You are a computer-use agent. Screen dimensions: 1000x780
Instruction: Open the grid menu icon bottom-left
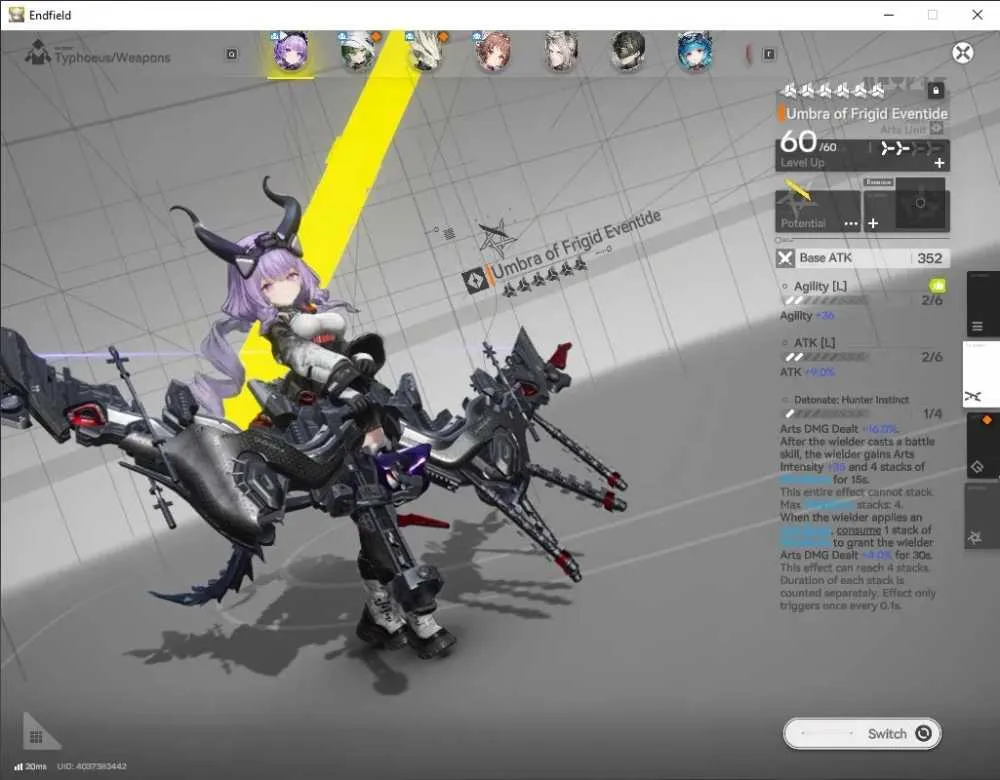pyautogui.click(x=36, y=737)
